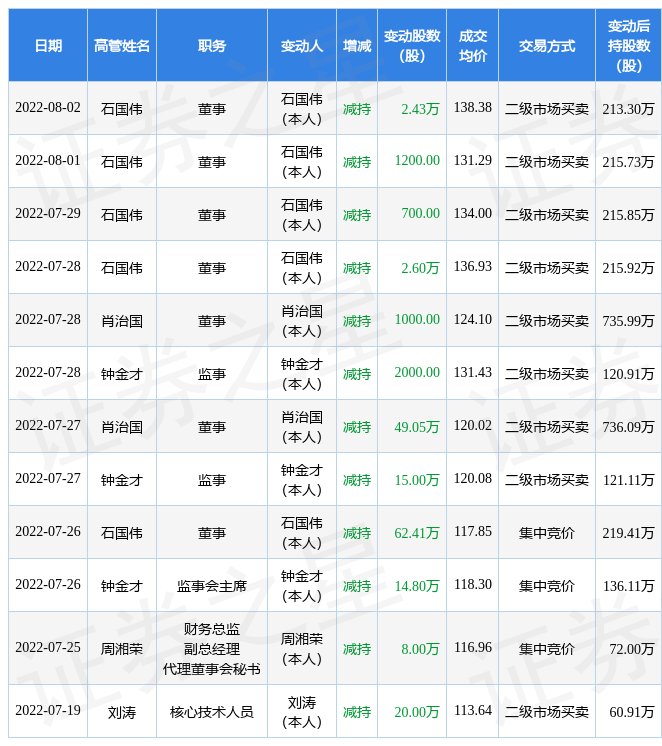
Task: Click the share change value 1200.00
Action: tap(417, 160)
